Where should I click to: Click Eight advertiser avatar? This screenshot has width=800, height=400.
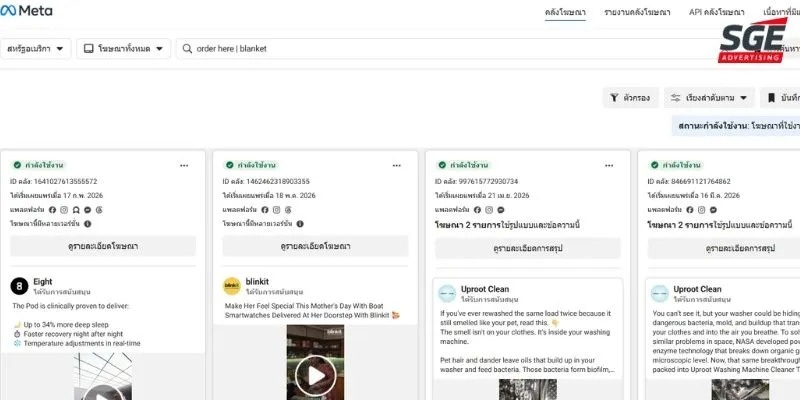click(x=19, y=286)
